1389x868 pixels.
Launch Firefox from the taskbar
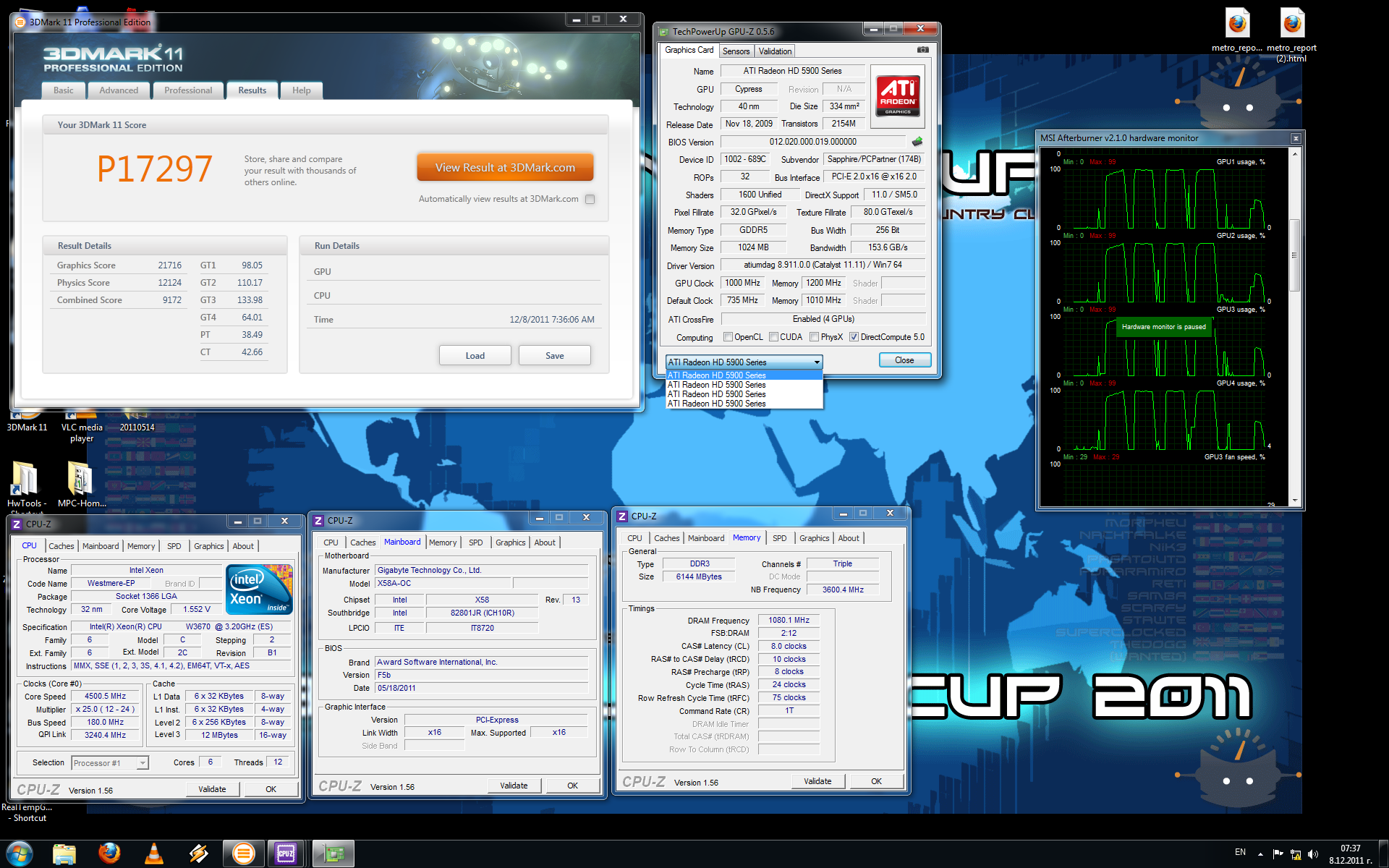109,854
